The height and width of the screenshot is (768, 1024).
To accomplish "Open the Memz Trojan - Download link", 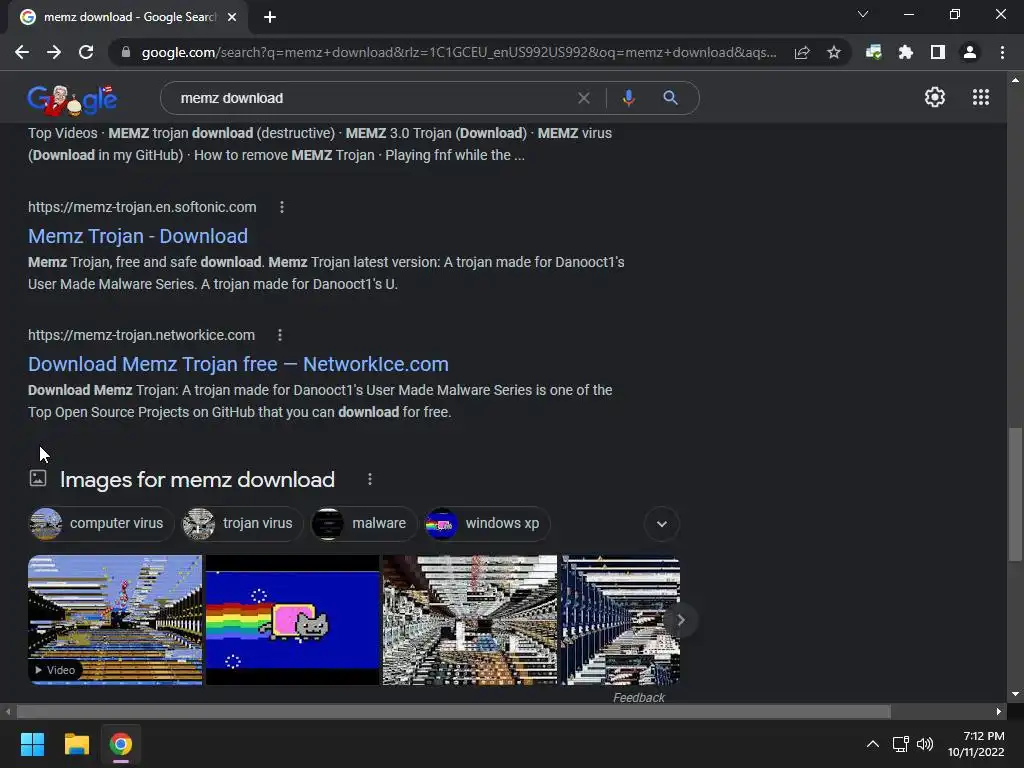I will point(138,236).
